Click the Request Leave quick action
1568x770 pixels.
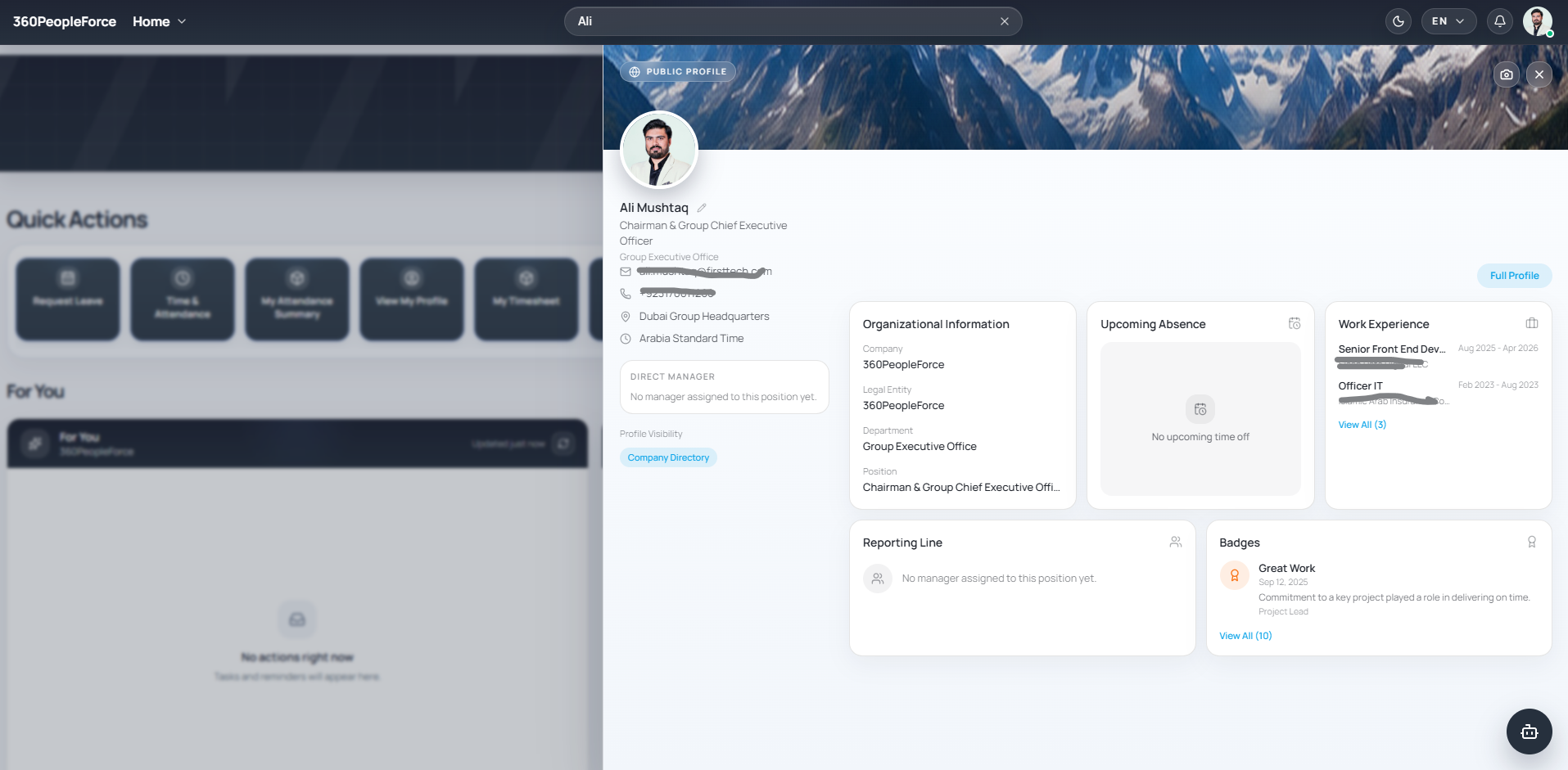68,299
